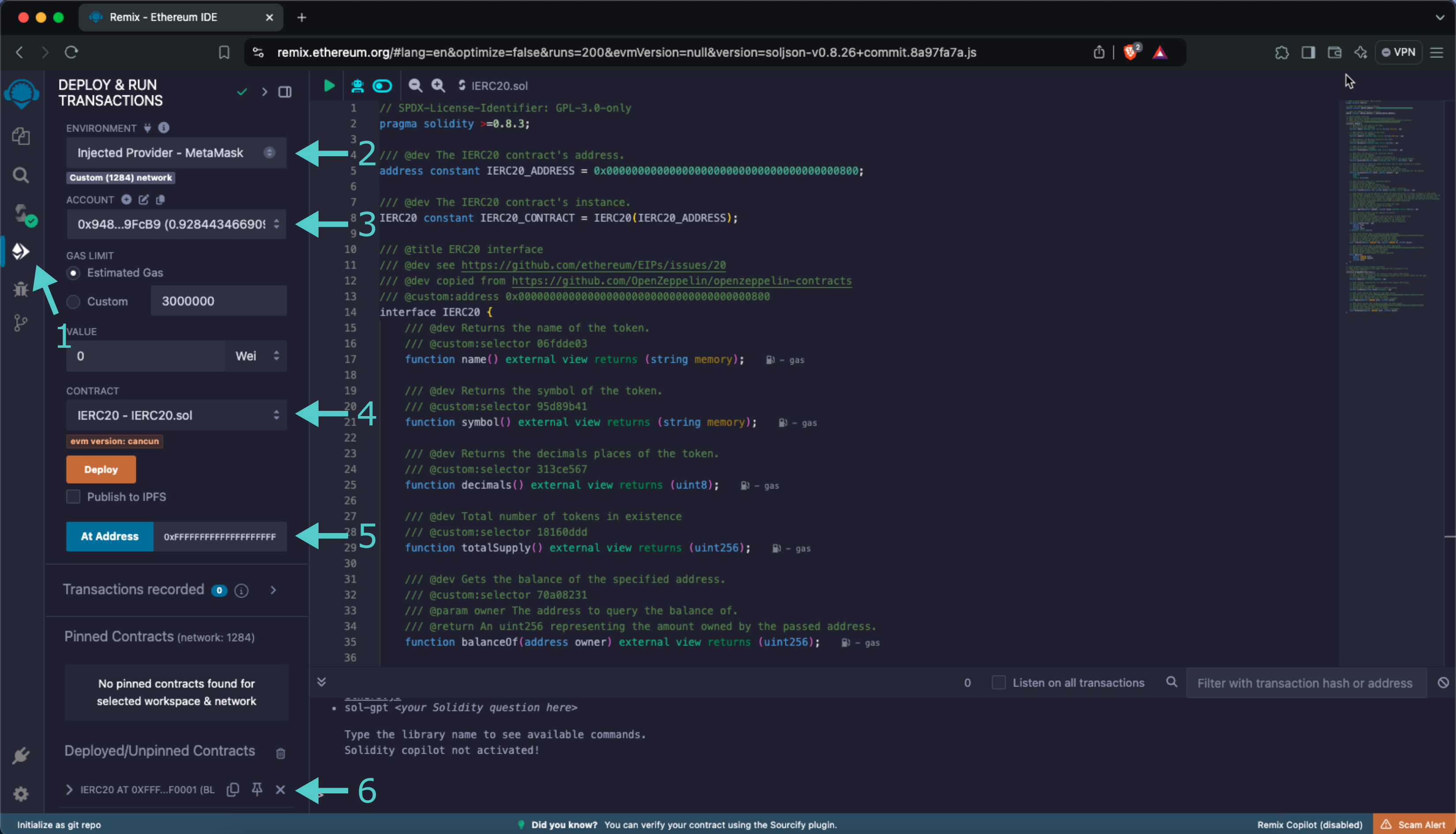Click the orange Deploy button
Screen dimensions: 1456x834
[x=101, y=469]
